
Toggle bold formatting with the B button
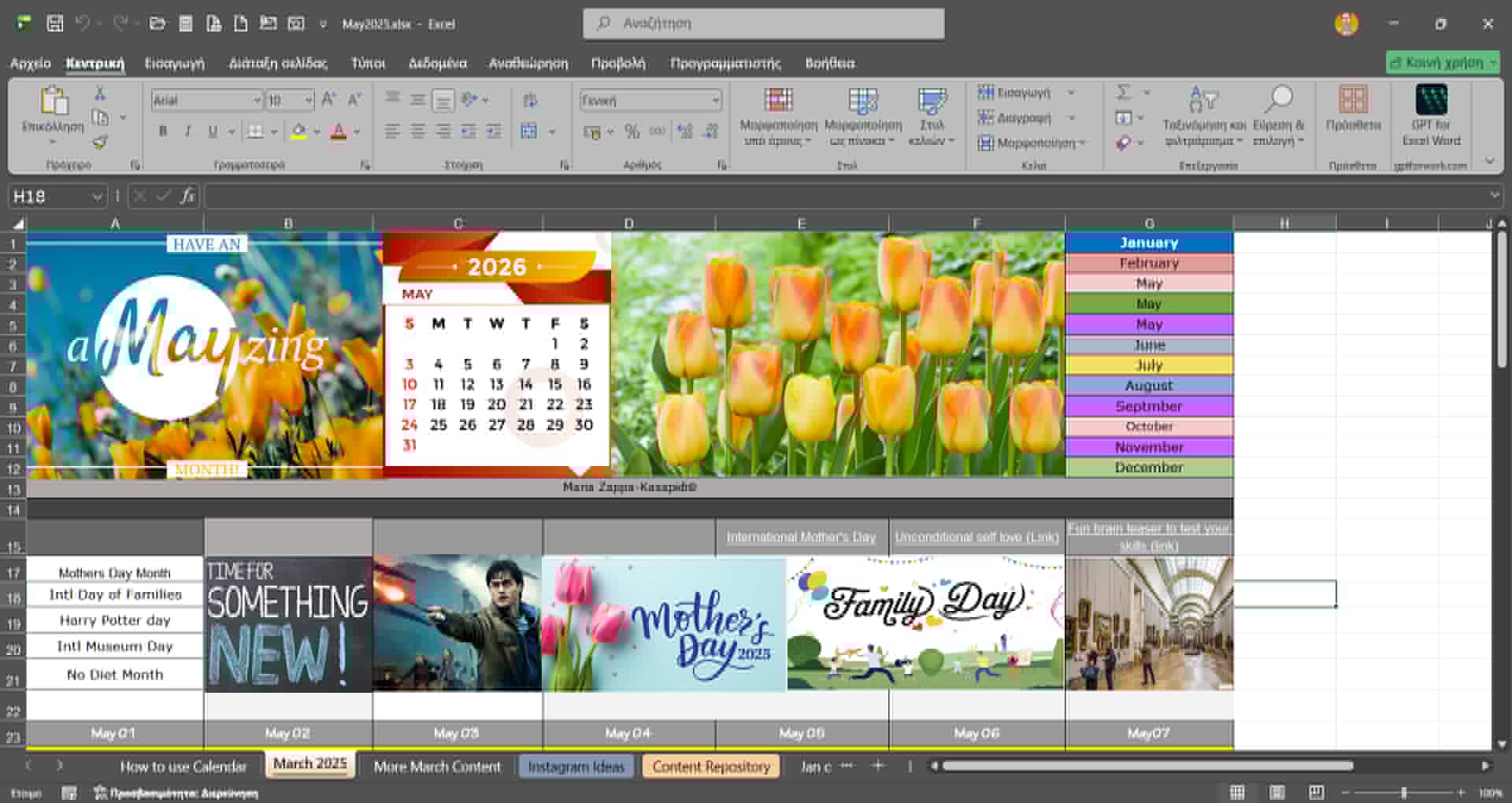(x=163, y=131)
